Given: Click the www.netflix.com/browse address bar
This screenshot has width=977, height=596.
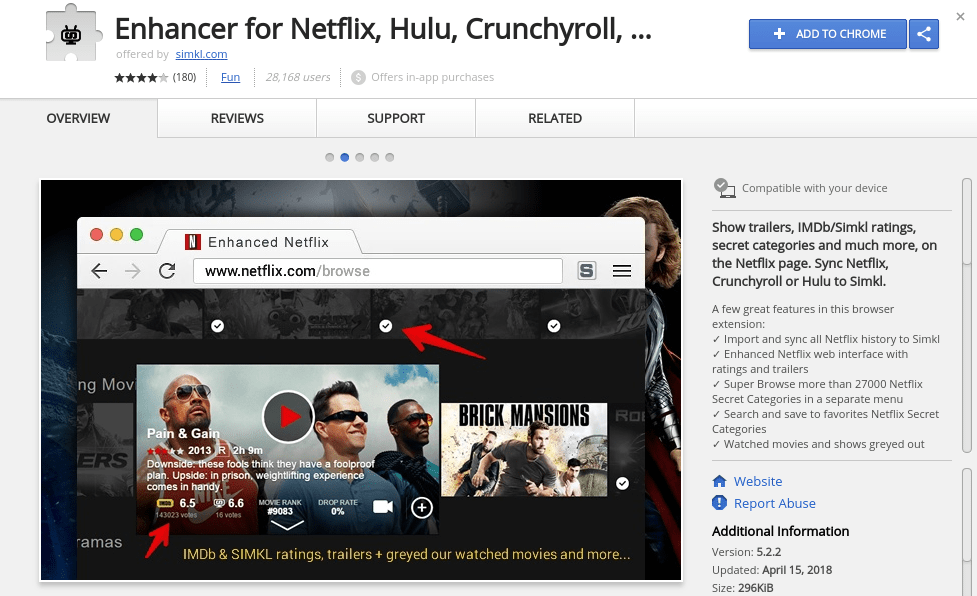Looking at the screenshot, I should [380, 270].
